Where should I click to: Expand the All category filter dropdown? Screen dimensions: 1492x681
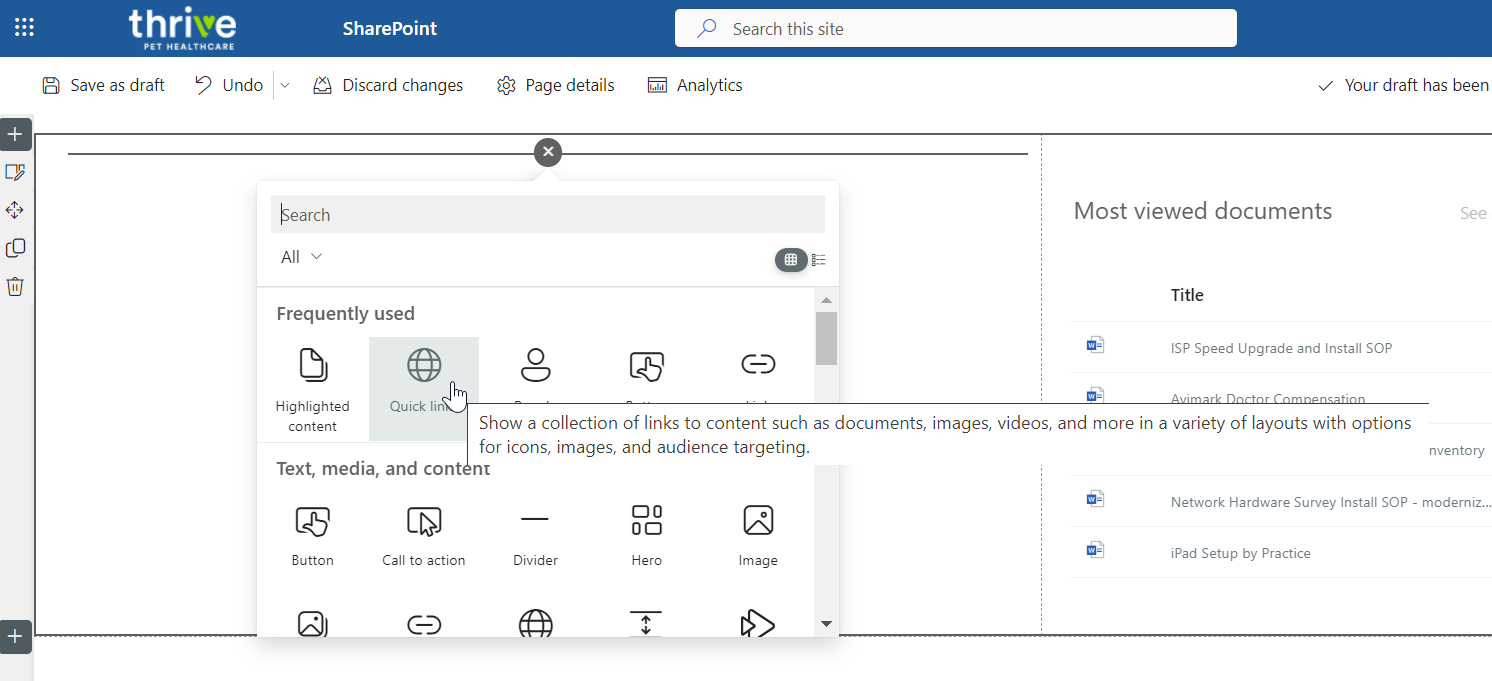pyautogui.click(x=302, y=257)
